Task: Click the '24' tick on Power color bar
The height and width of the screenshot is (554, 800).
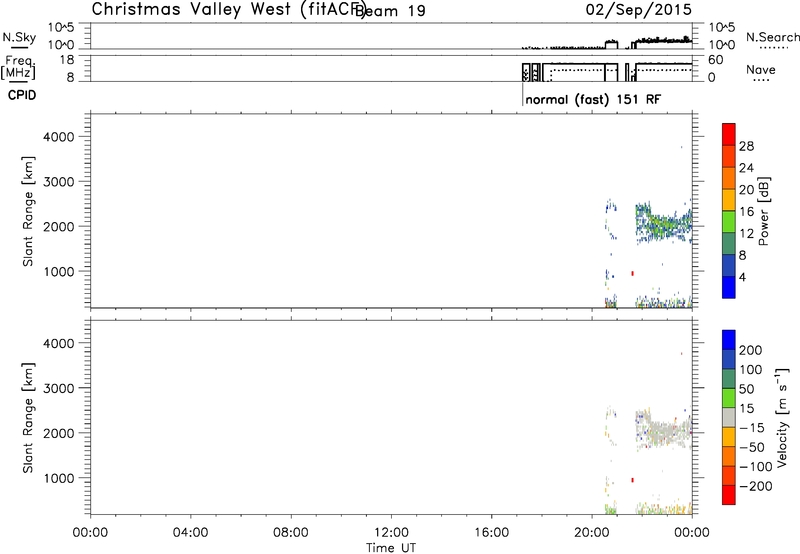Action: click(746, 168)
